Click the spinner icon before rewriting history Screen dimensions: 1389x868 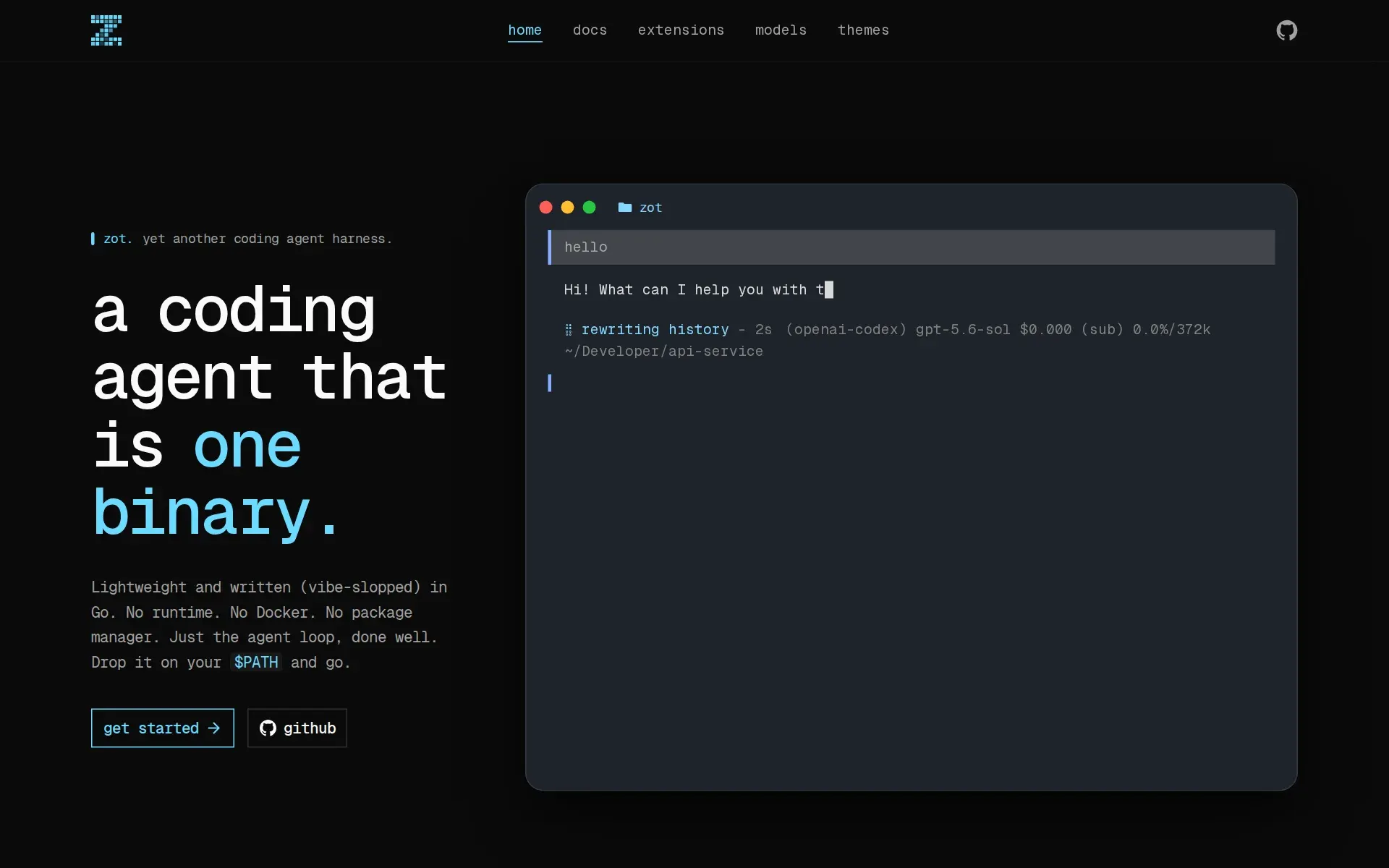pos(569,330)
